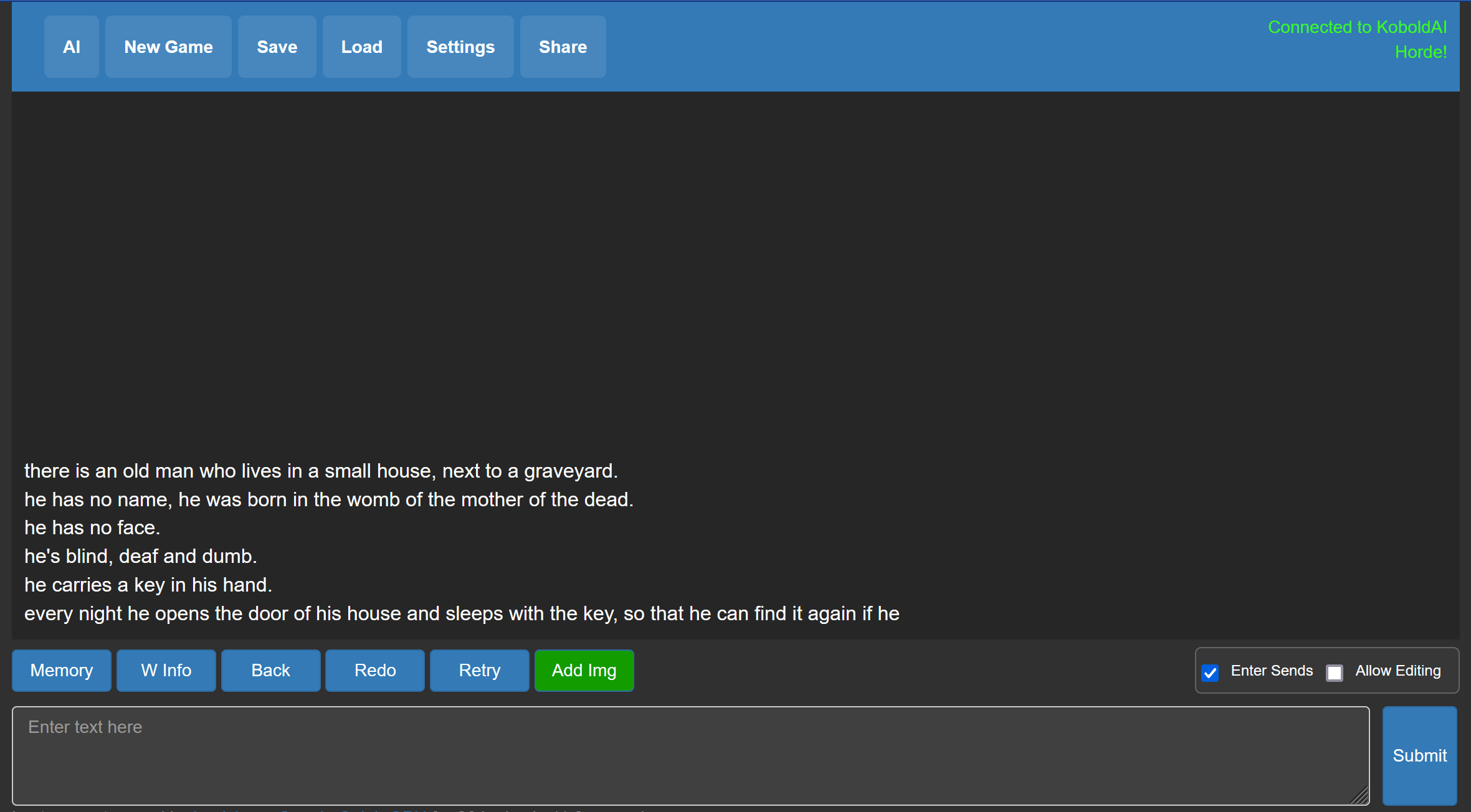The image size is (1471, 812).
Task: Focus the Enter text here field
Action: pos(690,755)
